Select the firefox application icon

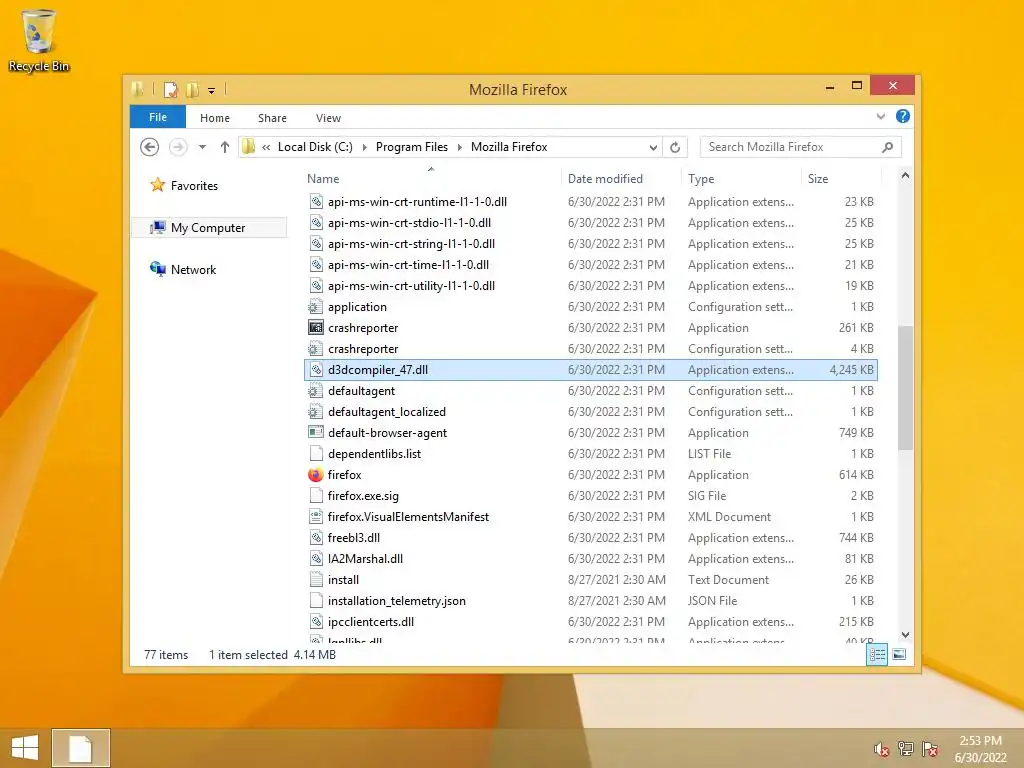click(x=315, y=475)
